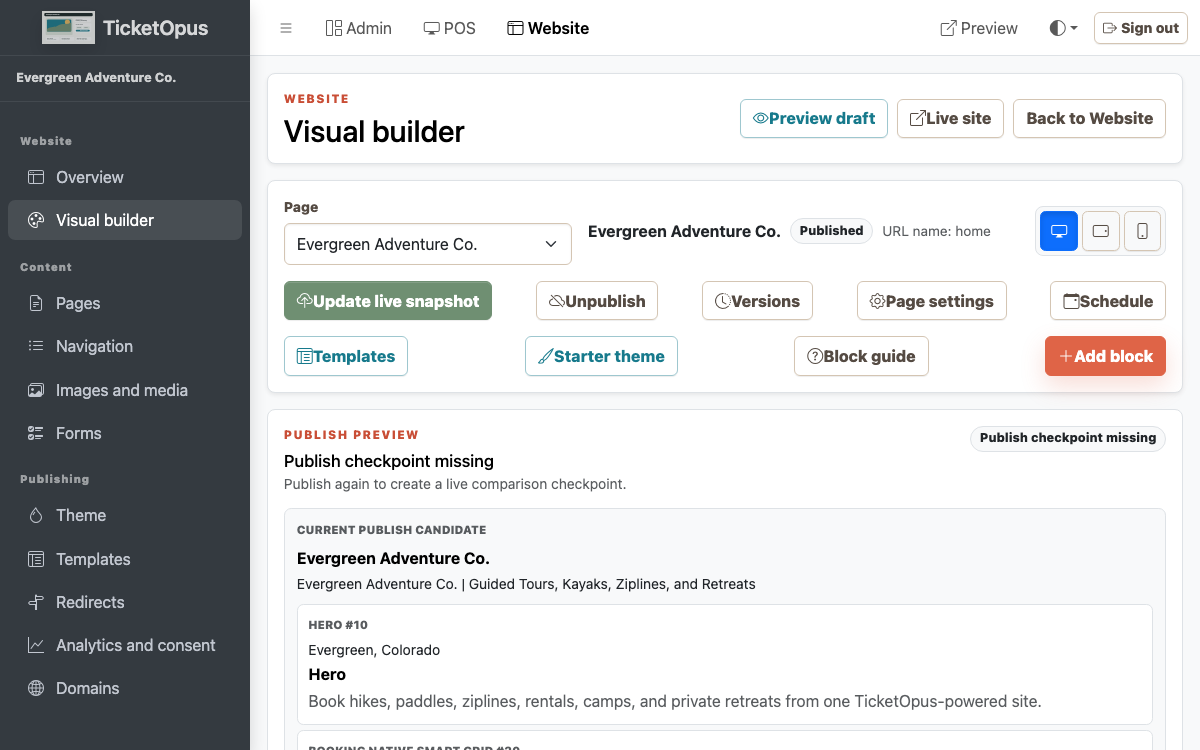Open the light/dark theme mode dropdown
Image resolution: width=1200 pixels, height=750 pixels.
click(1063, 28)
